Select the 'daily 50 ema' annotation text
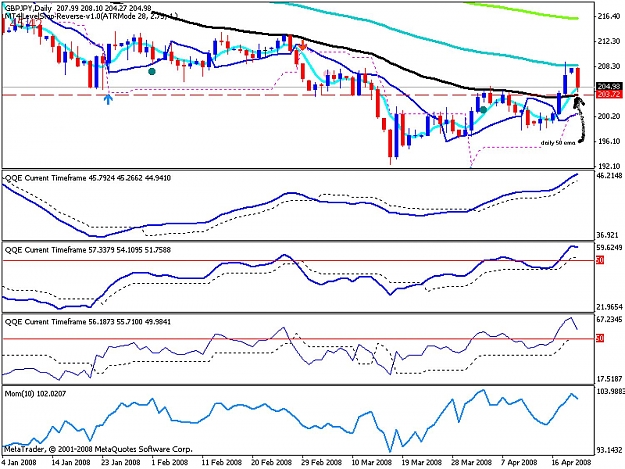This screenshot has height=469, width=625. [x=558, y=143]
